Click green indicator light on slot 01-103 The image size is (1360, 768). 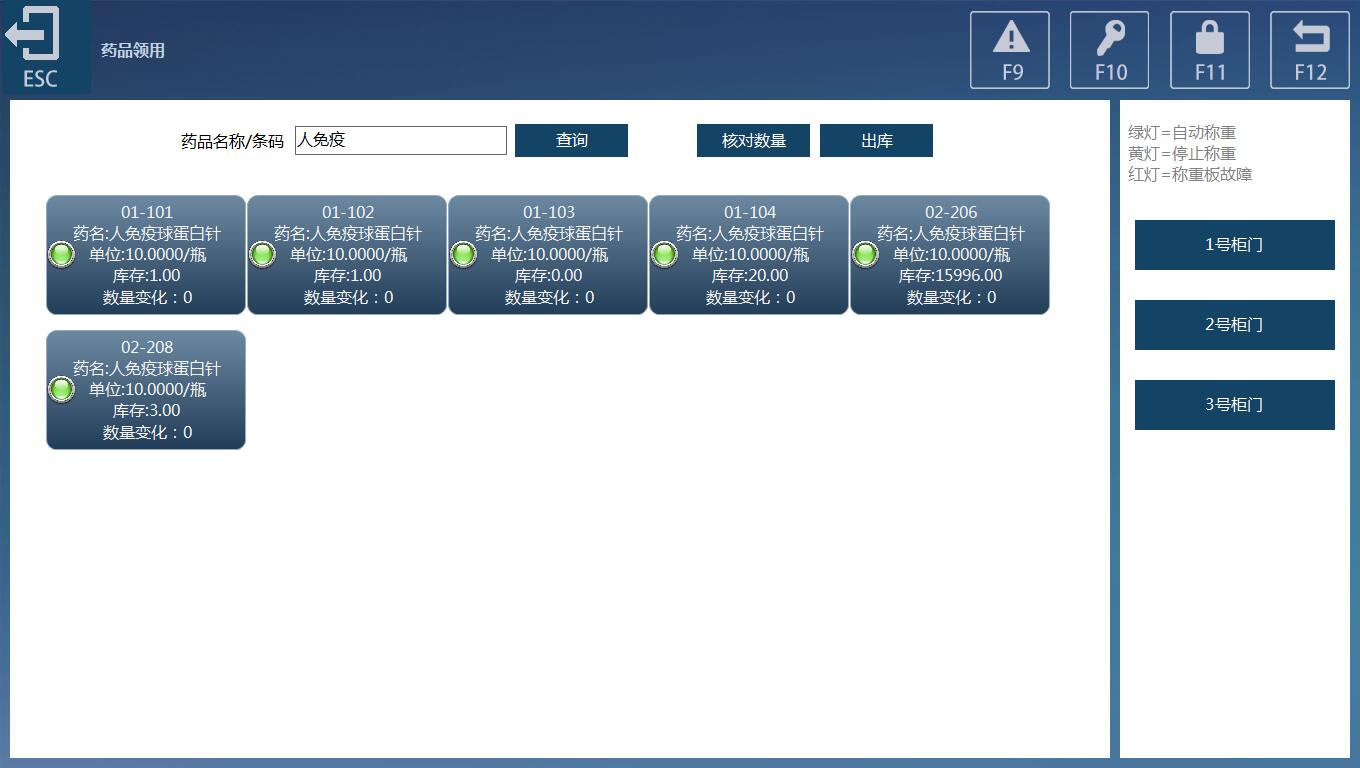pyautogui.click(x=464, y=254)
